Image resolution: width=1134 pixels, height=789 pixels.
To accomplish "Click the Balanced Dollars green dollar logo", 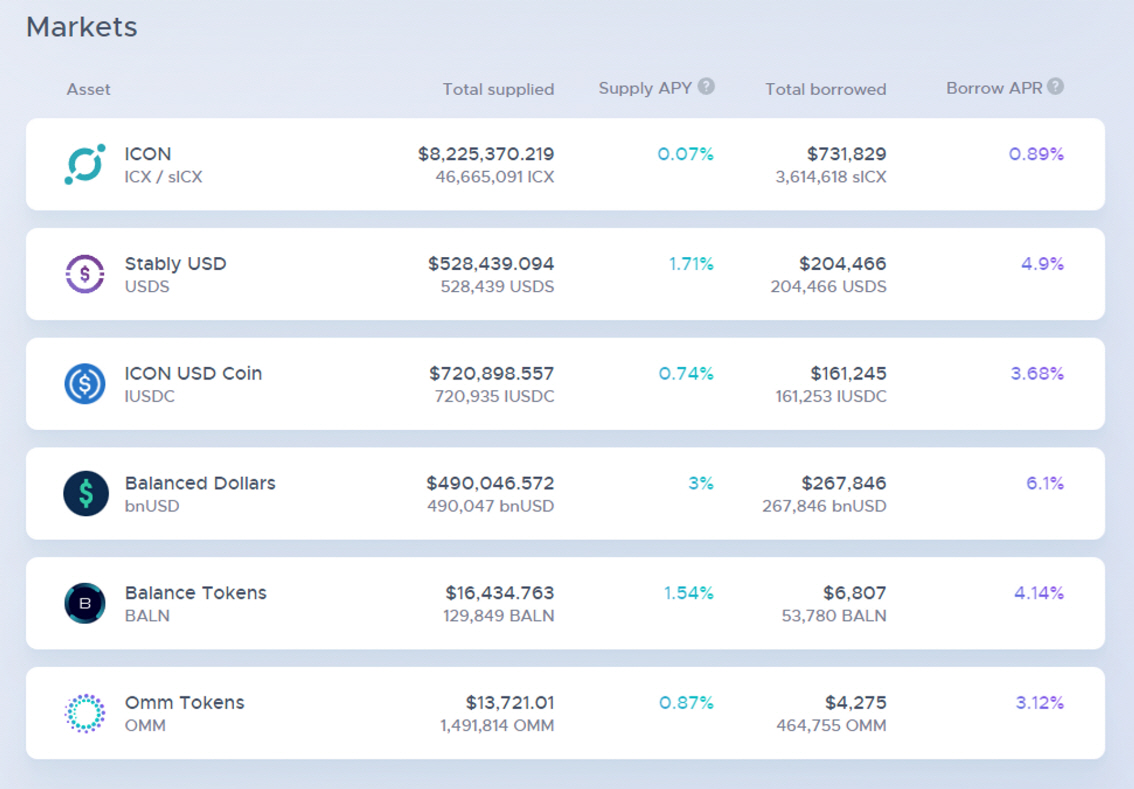I will click(86, 494).
